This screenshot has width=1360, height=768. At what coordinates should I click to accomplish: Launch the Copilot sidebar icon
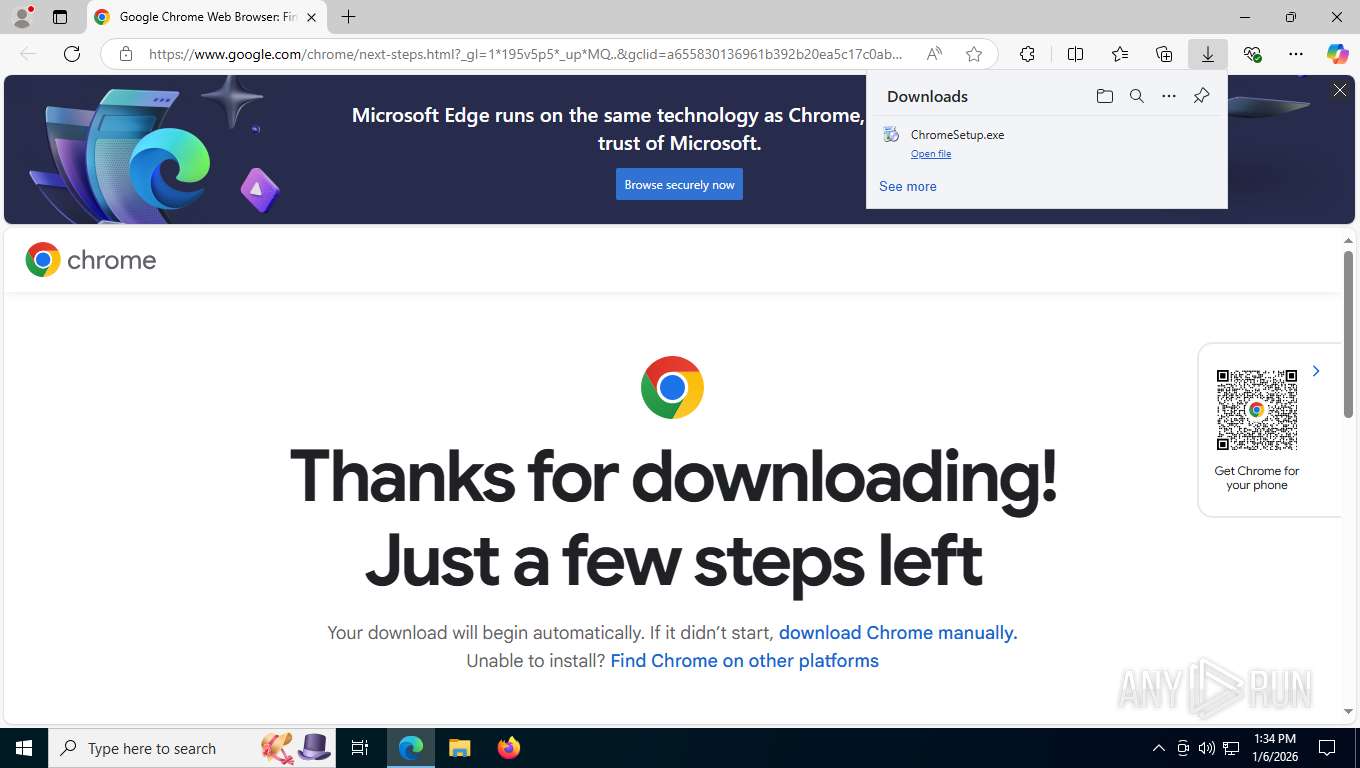pyautogui.click(x=1338, y=54)
